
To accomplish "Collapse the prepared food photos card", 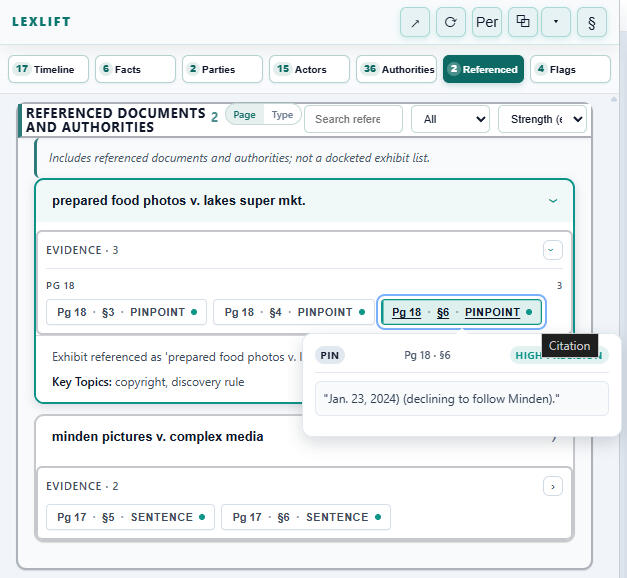I will tap(553, 201).
